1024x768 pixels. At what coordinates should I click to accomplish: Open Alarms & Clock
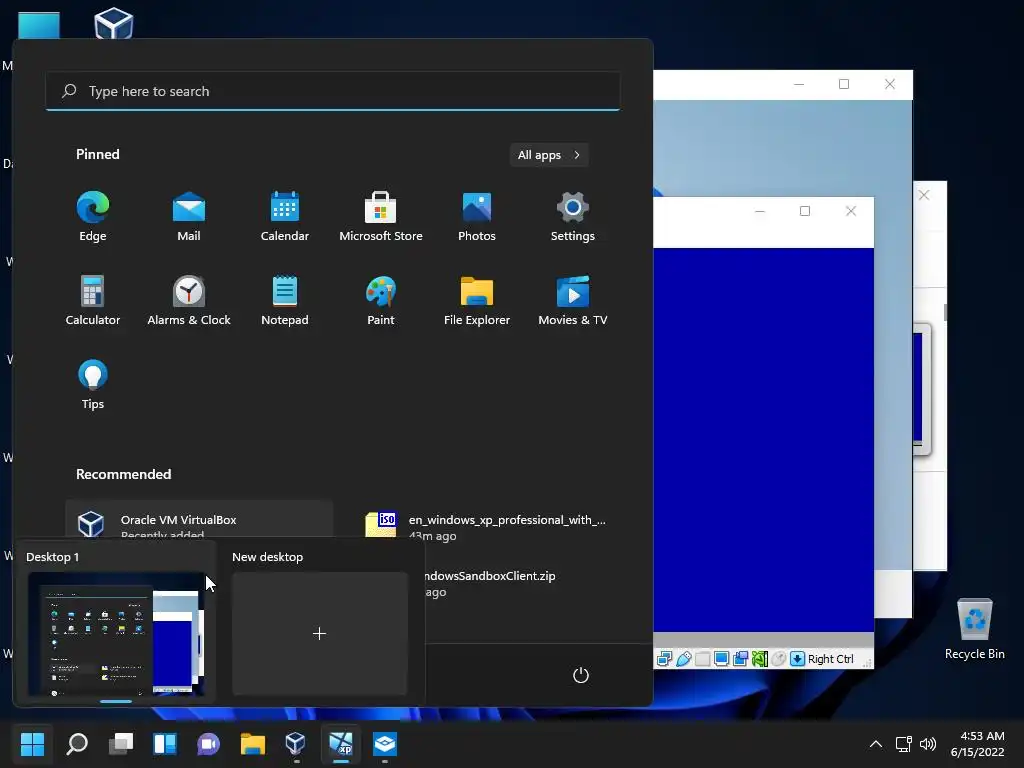point(189,300)
